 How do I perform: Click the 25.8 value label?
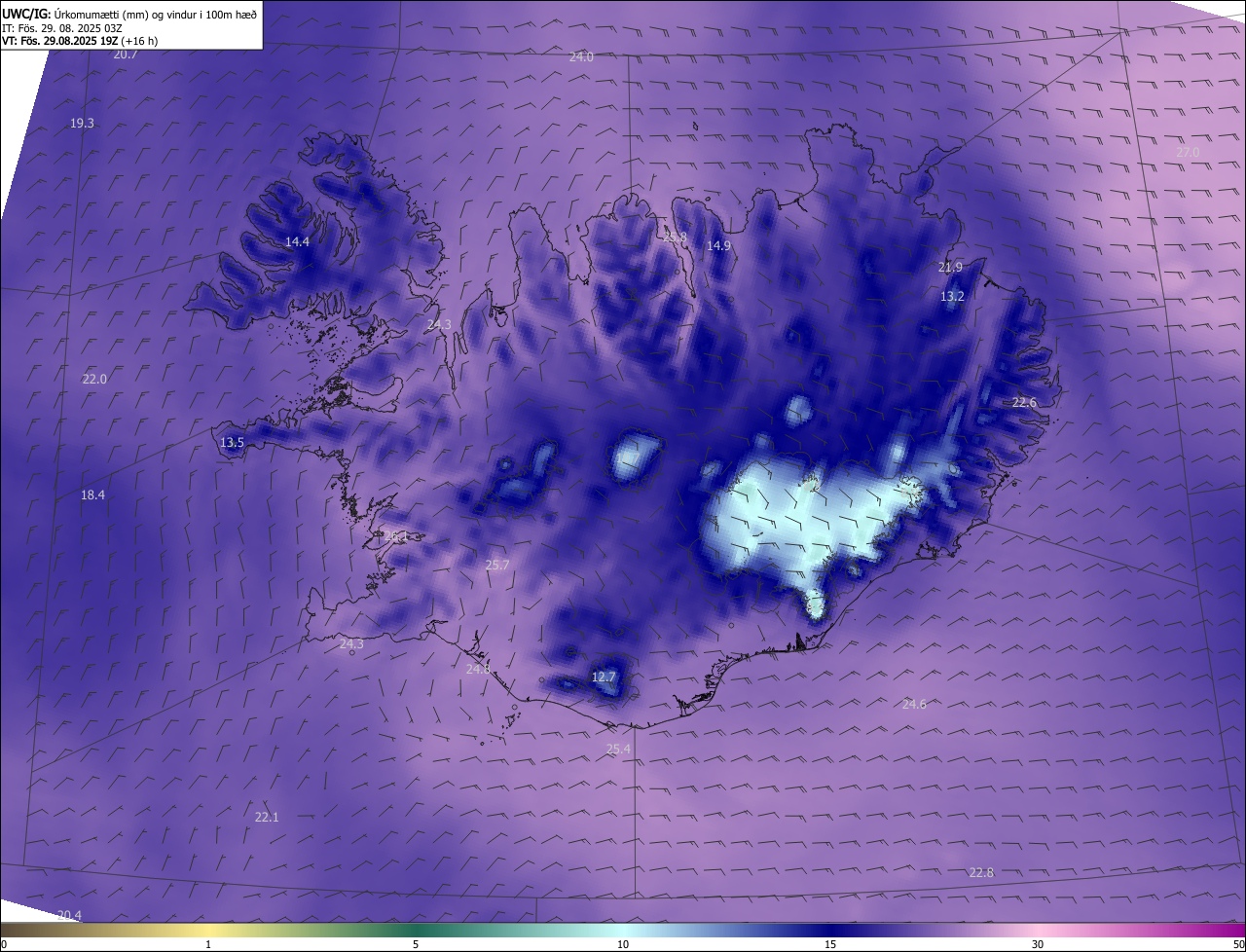pyautogui.click(x=675, y=238)
